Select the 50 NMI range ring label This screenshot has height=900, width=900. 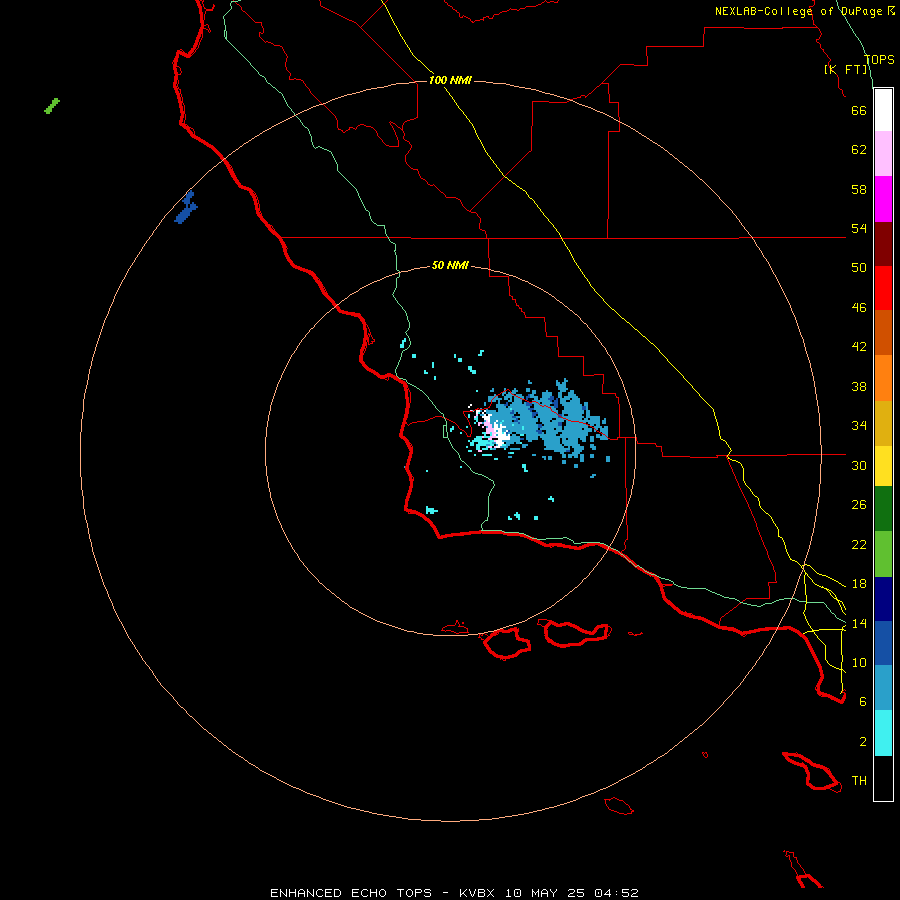pyautogui.click(x=450, y=265)
